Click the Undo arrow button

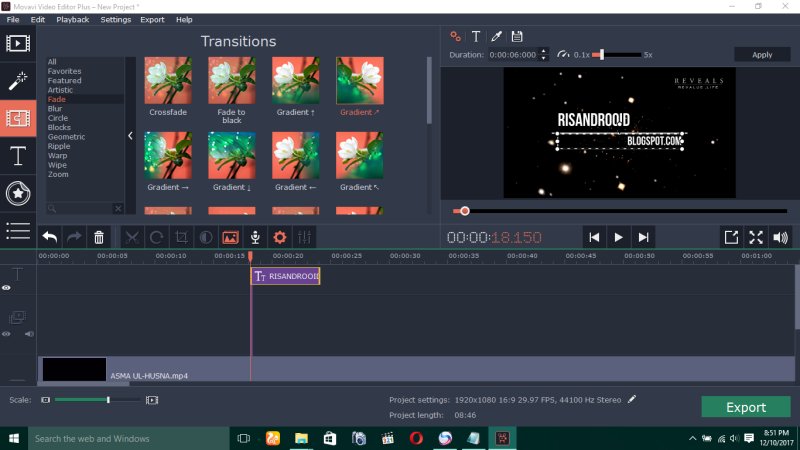(x=49, y=237)
